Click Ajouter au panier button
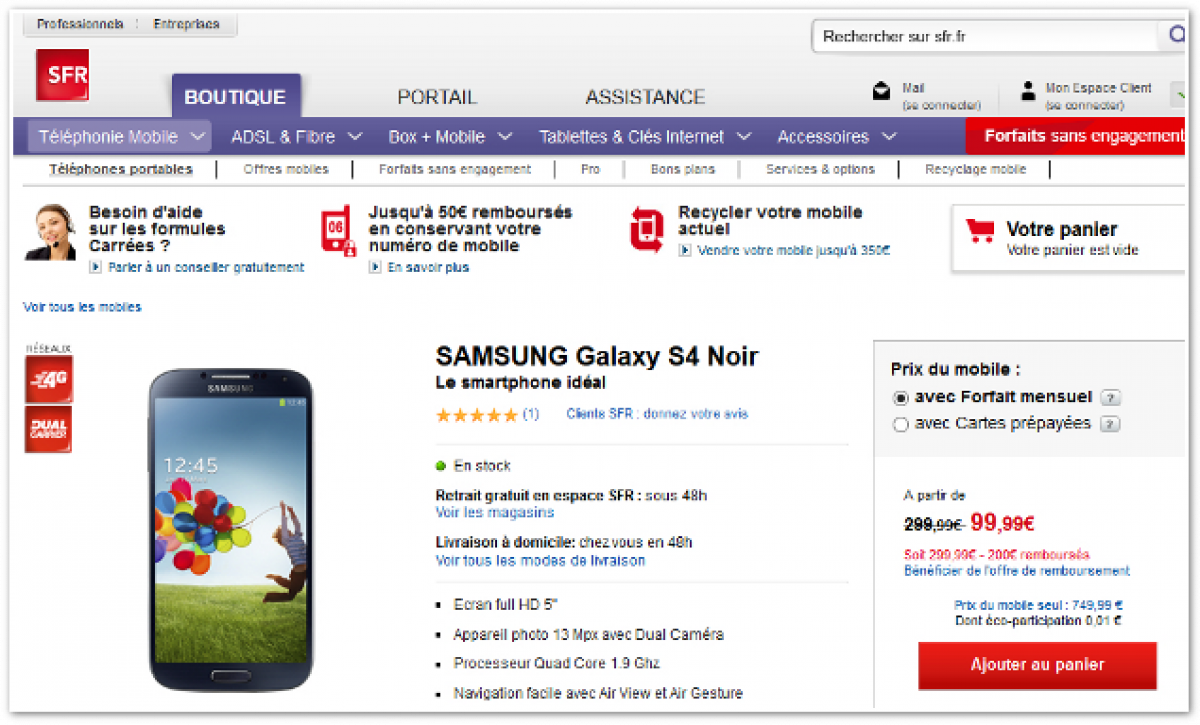 tap(1037, 665)
